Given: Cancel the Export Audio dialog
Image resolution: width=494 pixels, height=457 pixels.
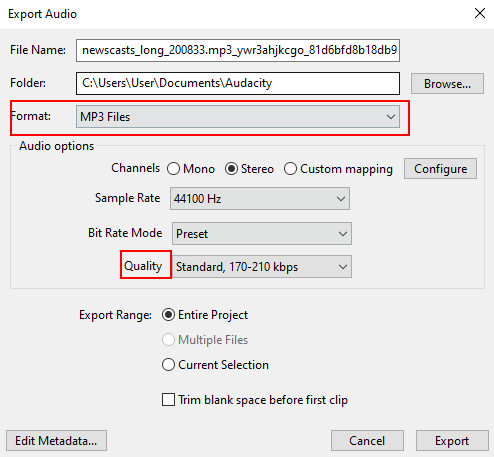Looking at the screenshot, I should tap(367, 441).
